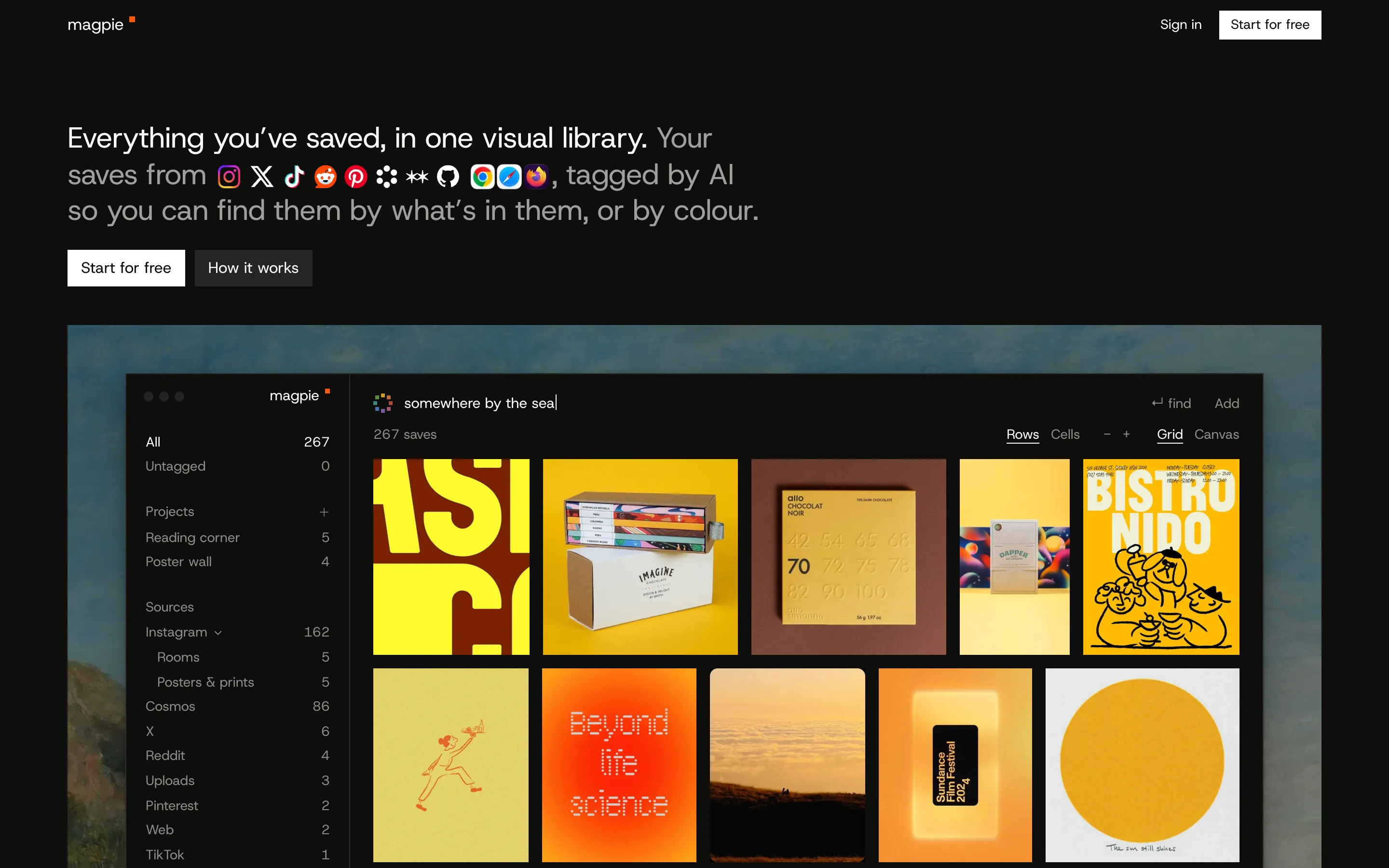The image size is (1389, 868).
Task: Click the colour-dots search icon beside the query
Action: tap(383, 403)
